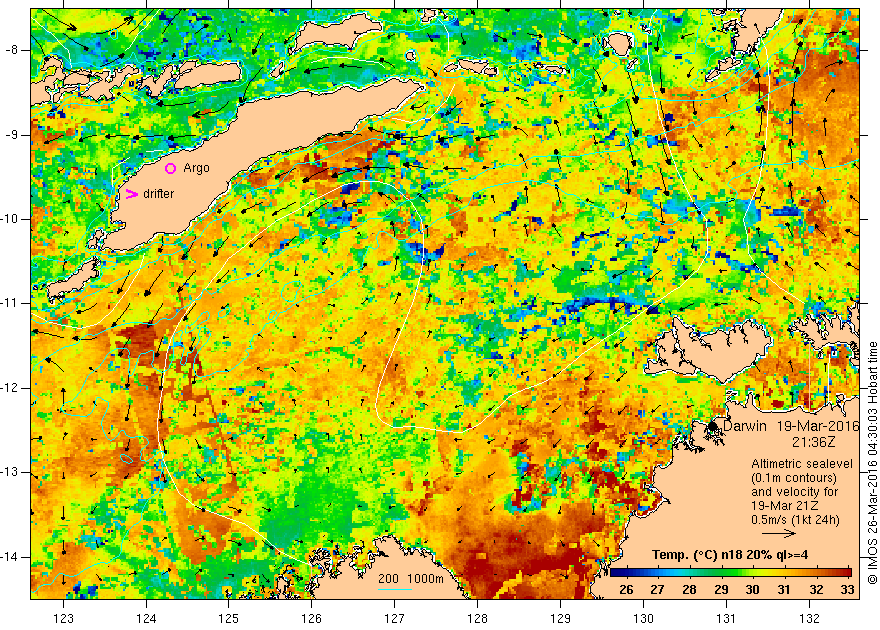
Task: Click the time '21:36Z' text
Action: pyautogui.click(x=814, y=443)
